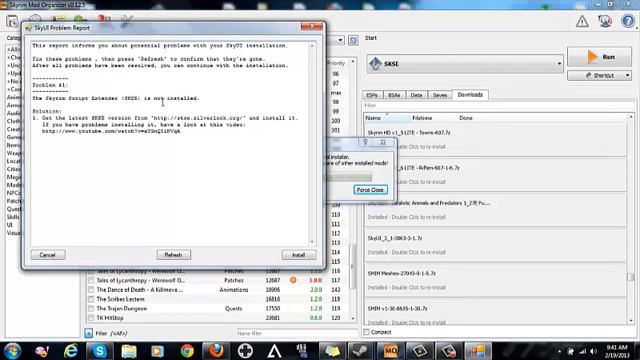Click the orange warning flag on the Tales of Lycanthropy row
The image size is (640, 360).
point(293,280)
